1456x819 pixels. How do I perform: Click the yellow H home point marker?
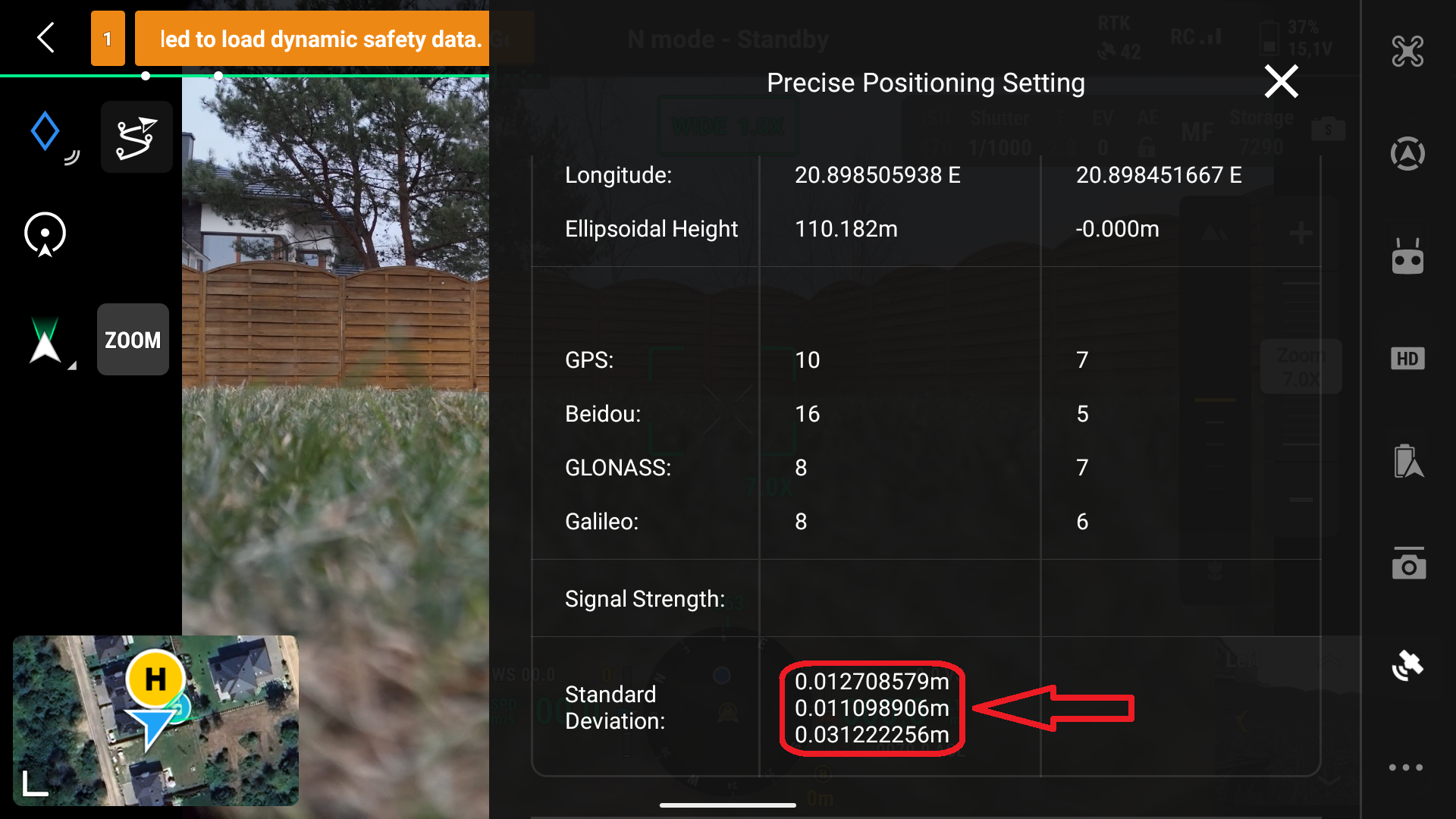point(155,679)
